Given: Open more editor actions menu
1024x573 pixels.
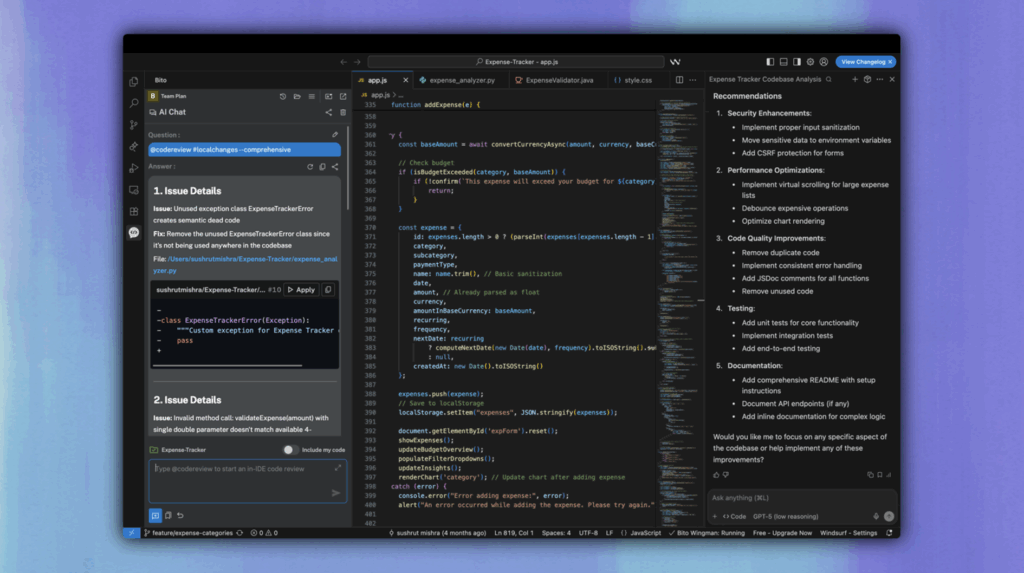Looking at the screenshot, I should 693,80.
